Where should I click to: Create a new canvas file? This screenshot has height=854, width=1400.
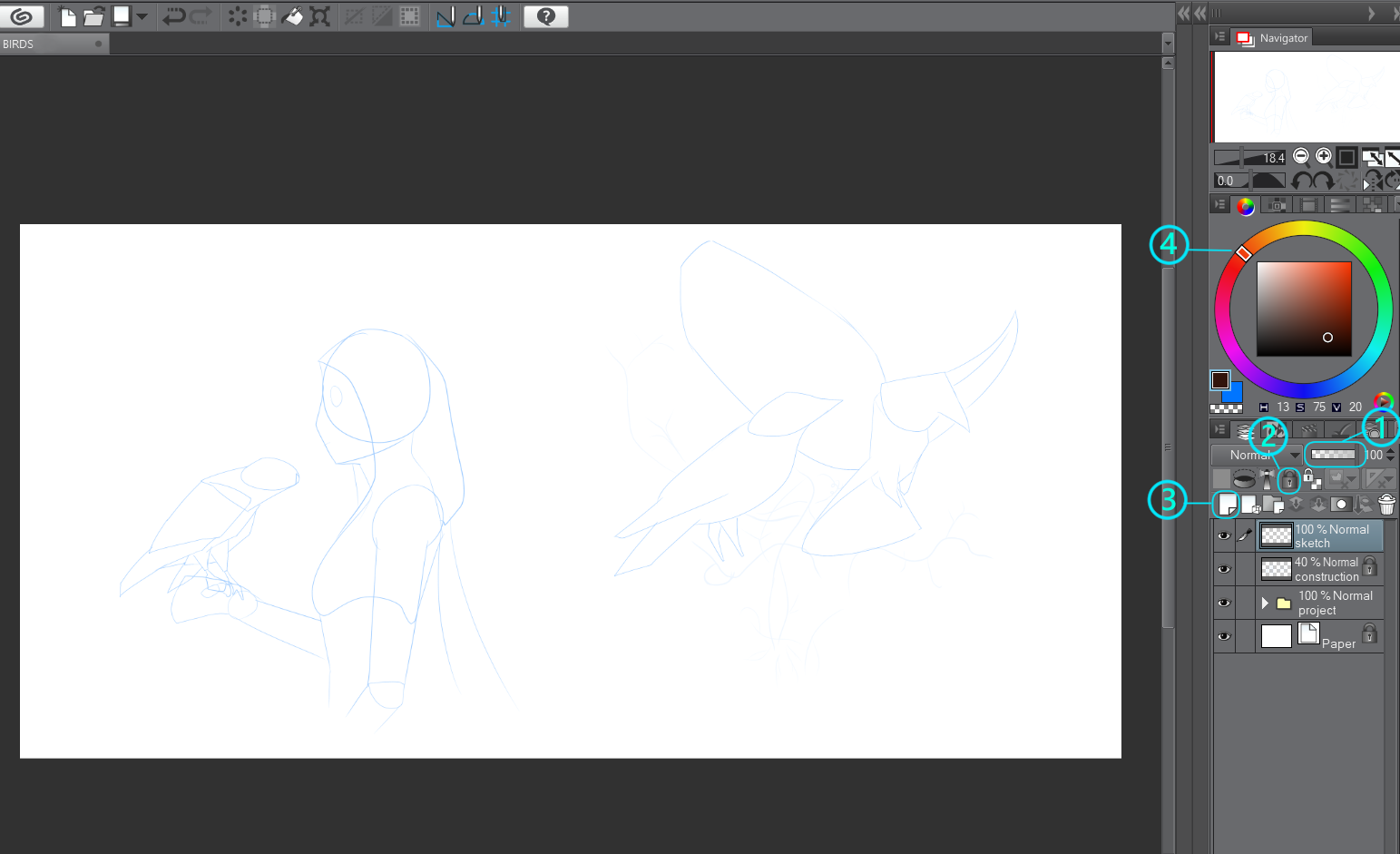point(68,16)
